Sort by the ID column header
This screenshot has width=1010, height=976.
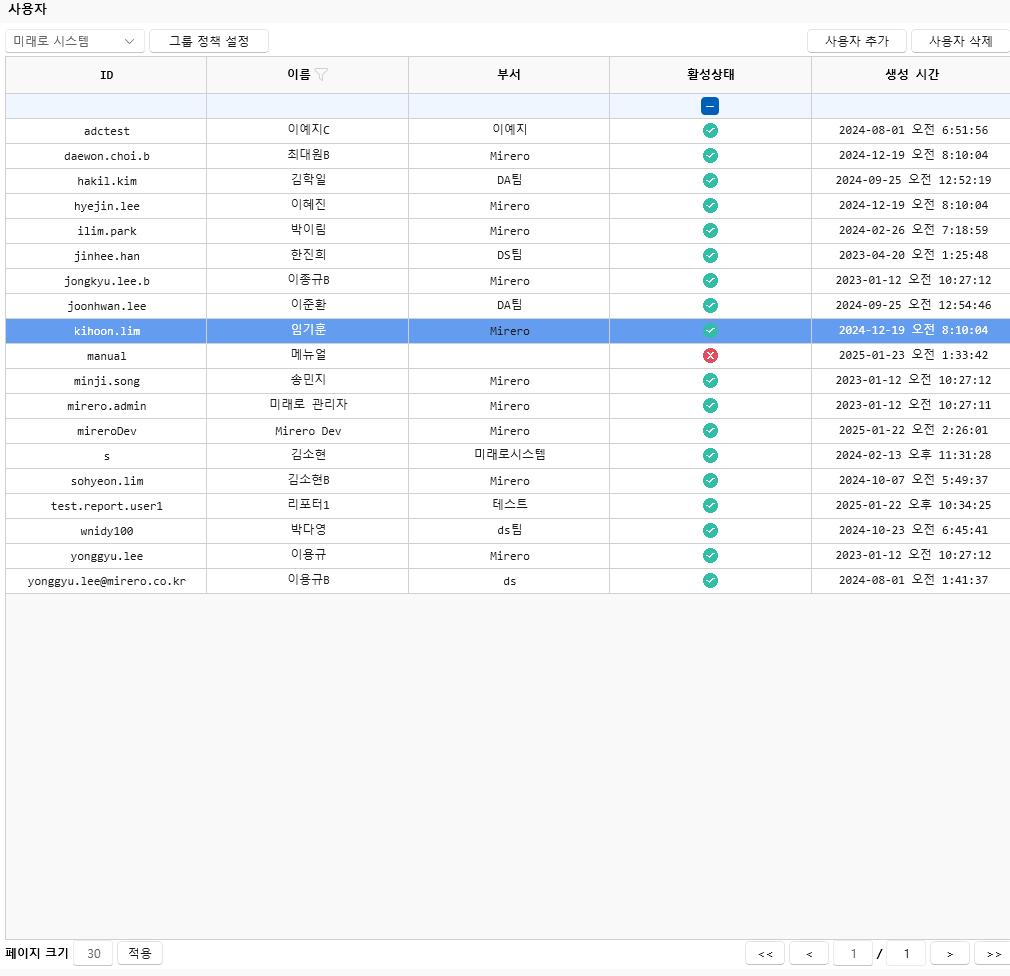[106, 75]
